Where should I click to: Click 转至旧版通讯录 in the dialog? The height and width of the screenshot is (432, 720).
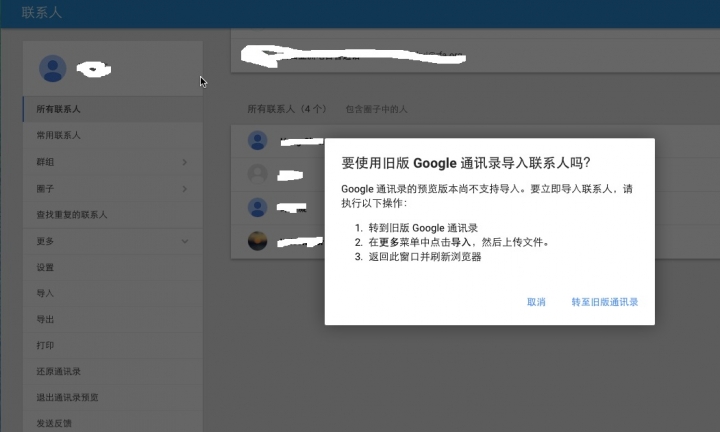tap(605, 302)
